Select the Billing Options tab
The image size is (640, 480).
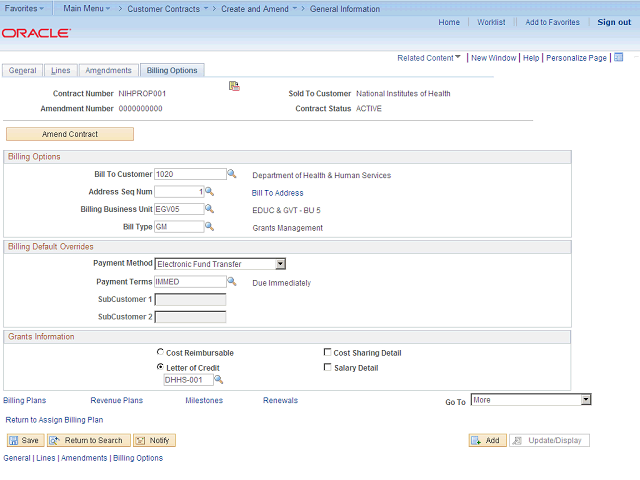click(172, 70)
